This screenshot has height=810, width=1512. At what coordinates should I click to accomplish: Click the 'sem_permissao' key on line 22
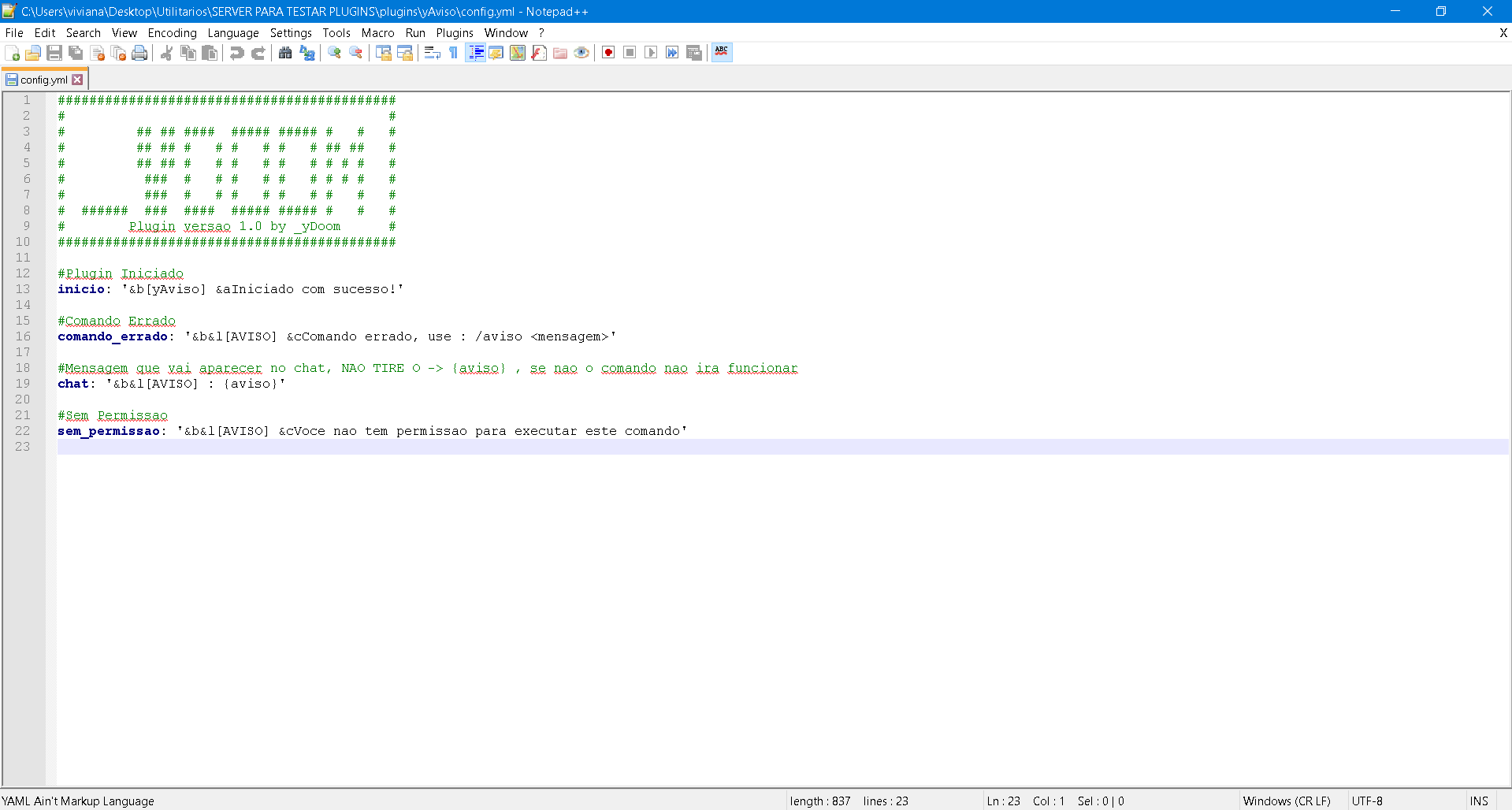[x=109, y=431]
